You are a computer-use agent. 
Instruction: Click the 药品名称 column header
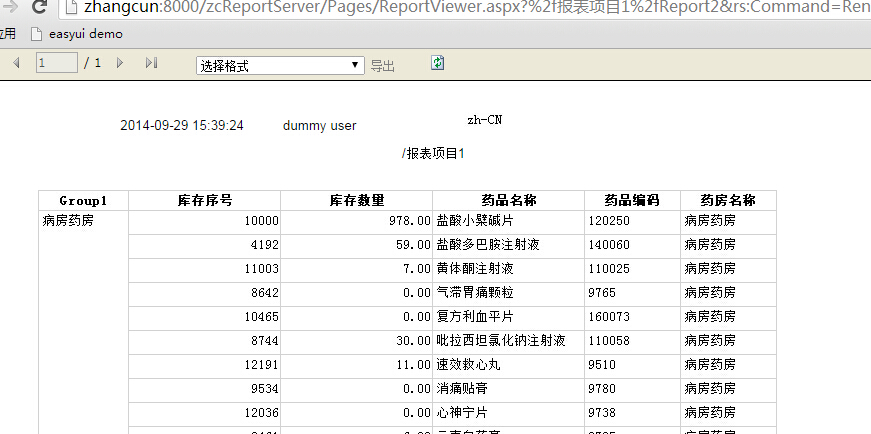(x=508, y=201)
